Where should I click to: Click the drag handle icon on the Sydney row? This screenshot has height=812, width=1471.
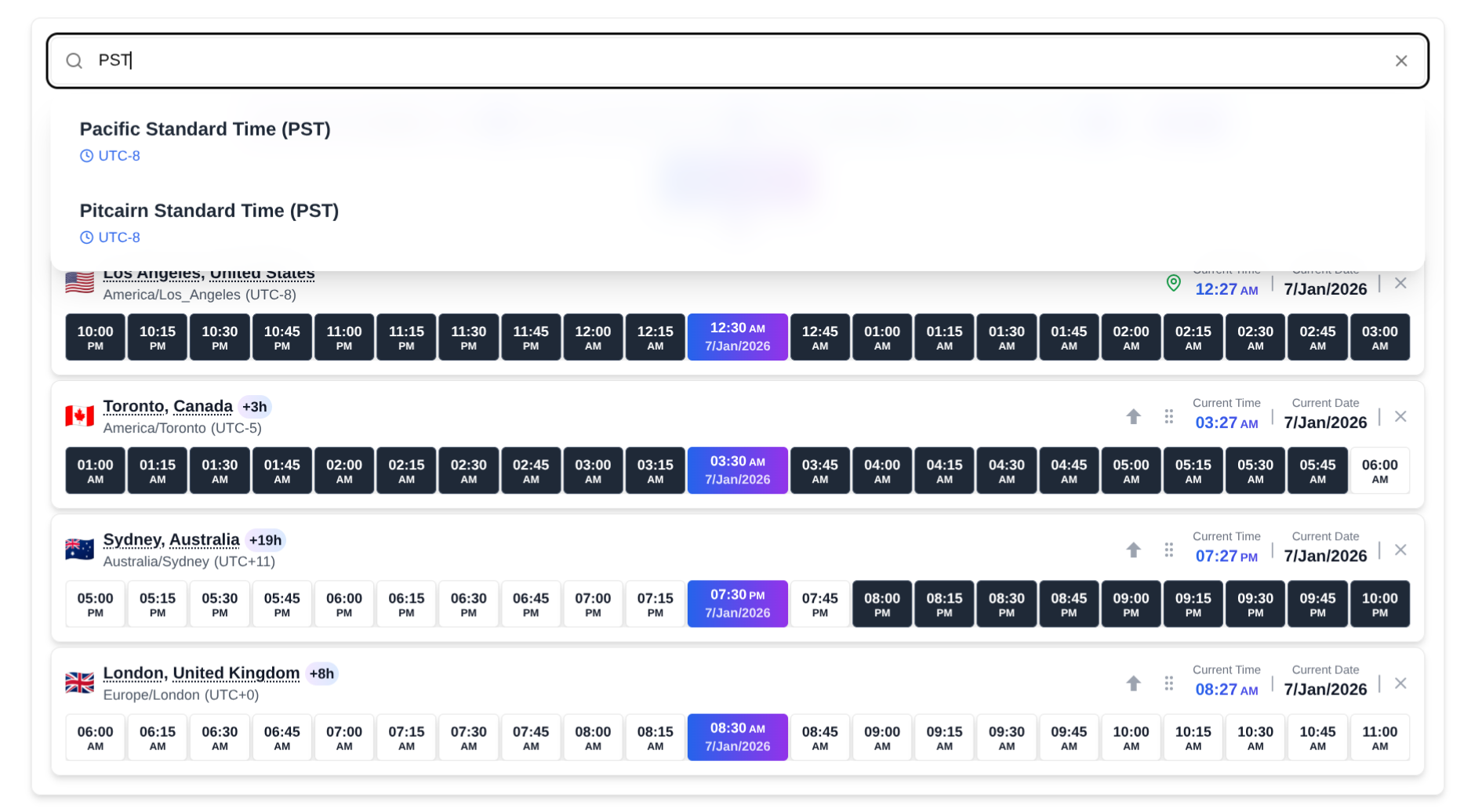tap(1168, 549)
